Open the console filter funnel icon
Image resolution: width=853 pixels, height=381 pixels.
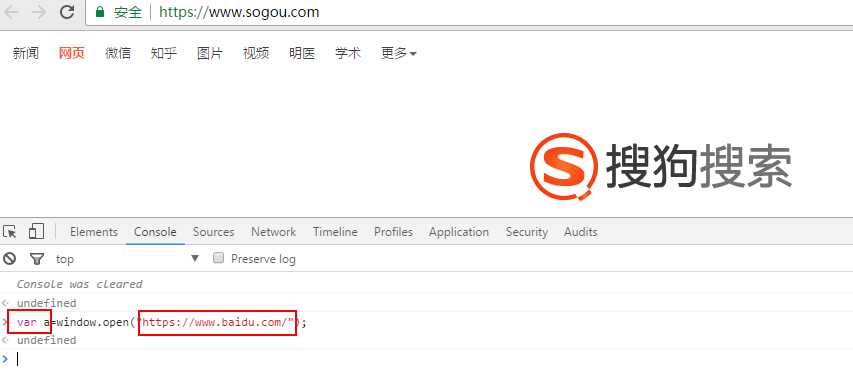(x=36, y=259)
